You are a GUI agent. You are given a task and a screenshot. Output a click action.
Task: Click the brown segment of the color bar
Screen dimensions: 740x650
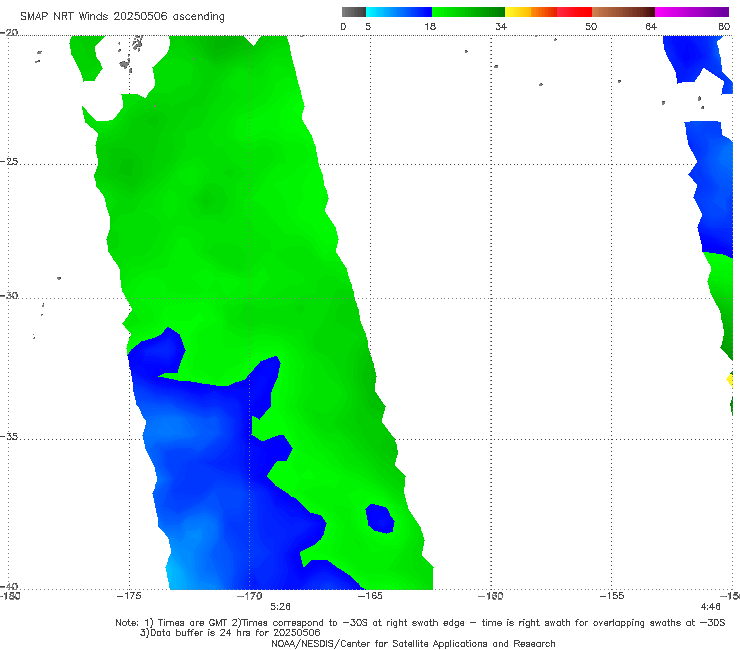pos(623,12)
